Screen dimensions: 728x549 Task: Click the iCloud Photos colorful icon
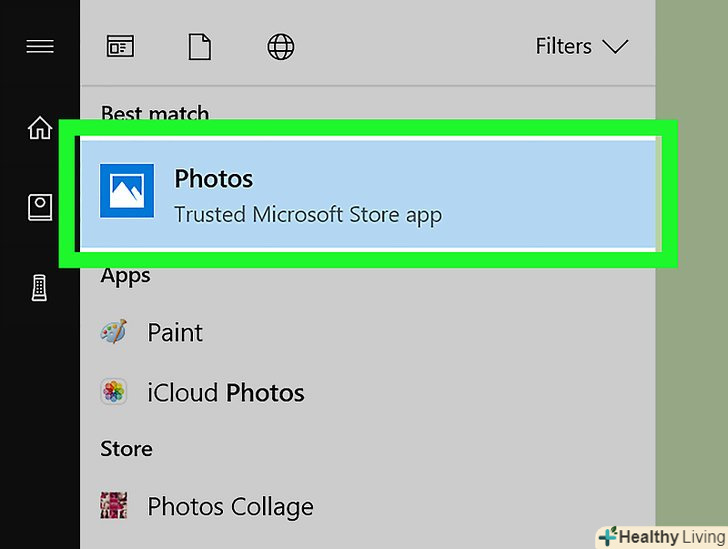(114, 392)
